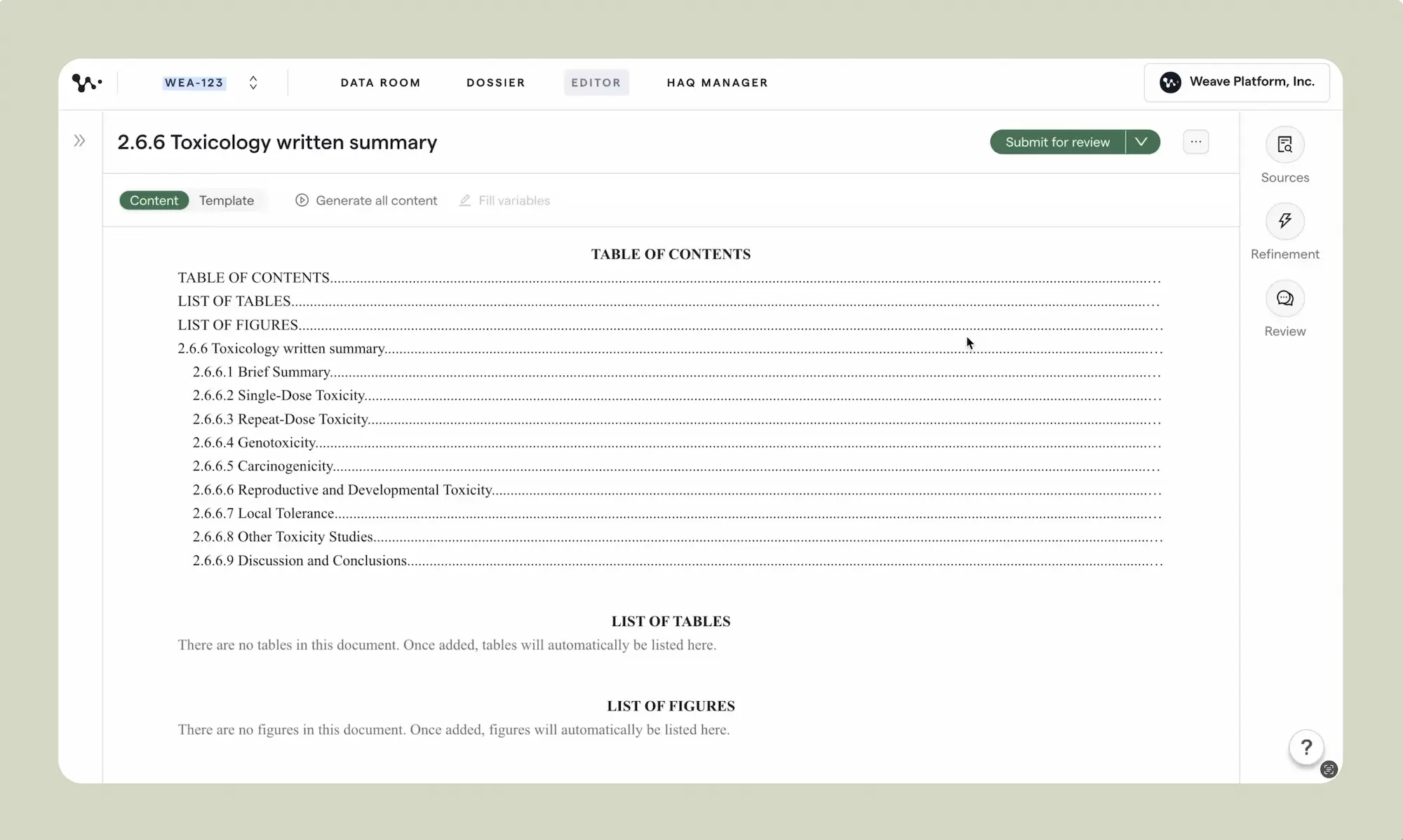Click the Submit for review button
This screenshot has width=1403, height=840.
(1057, 142)
